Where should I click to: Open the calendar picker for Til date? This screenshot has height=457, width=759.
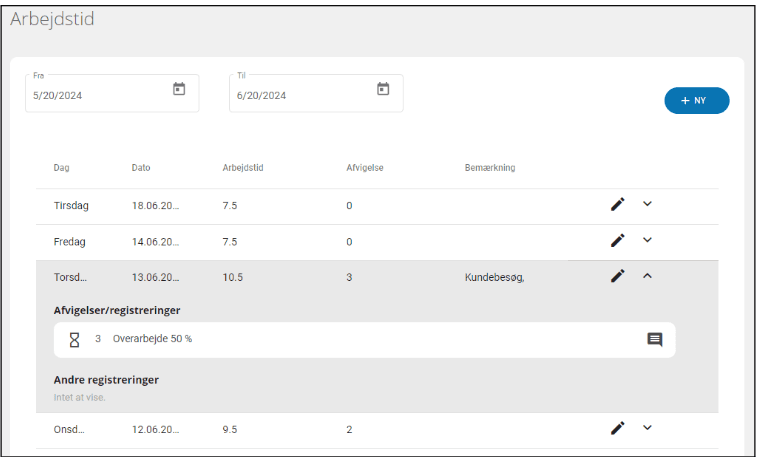383,89
